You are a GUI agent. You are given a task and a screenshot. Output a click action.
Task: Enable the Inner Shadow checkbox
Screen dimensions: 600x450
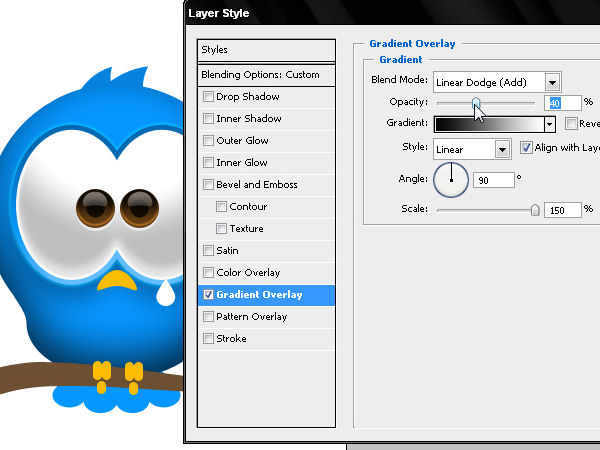pos(208,118)
